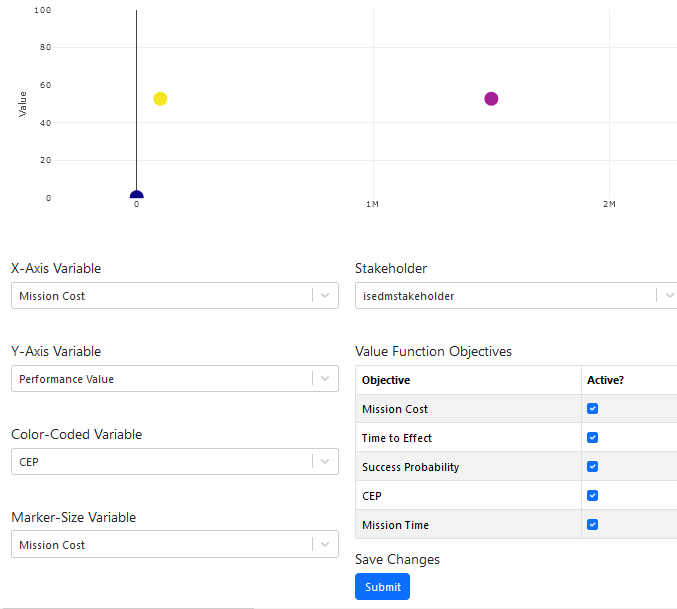The width and height of the screenshot is (677, 609).
Task: Click the purple data point on chart
Action: [491, 99]
